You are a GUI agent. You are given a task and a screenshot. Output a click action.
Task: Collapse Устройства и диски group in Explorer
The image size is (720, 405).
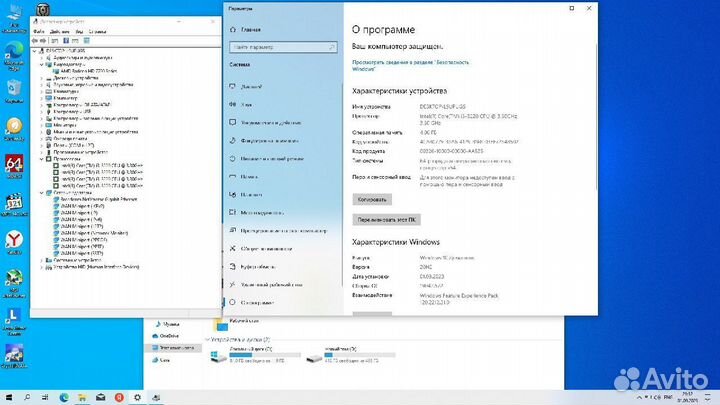pyautogui.click(x=207, y=339)
